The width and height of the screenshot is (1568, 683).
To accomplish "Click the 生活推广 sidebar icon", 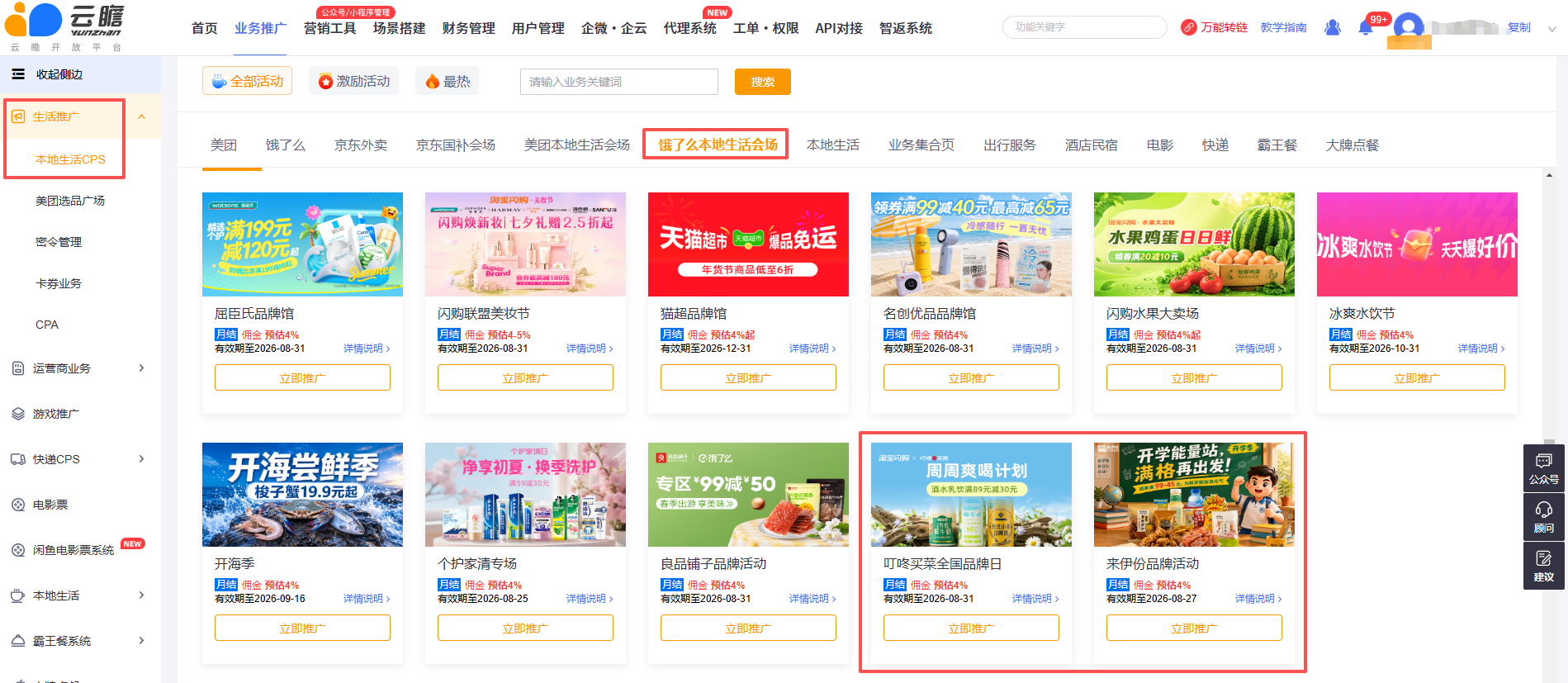I will pyautogui.click(x=18, y=116).
